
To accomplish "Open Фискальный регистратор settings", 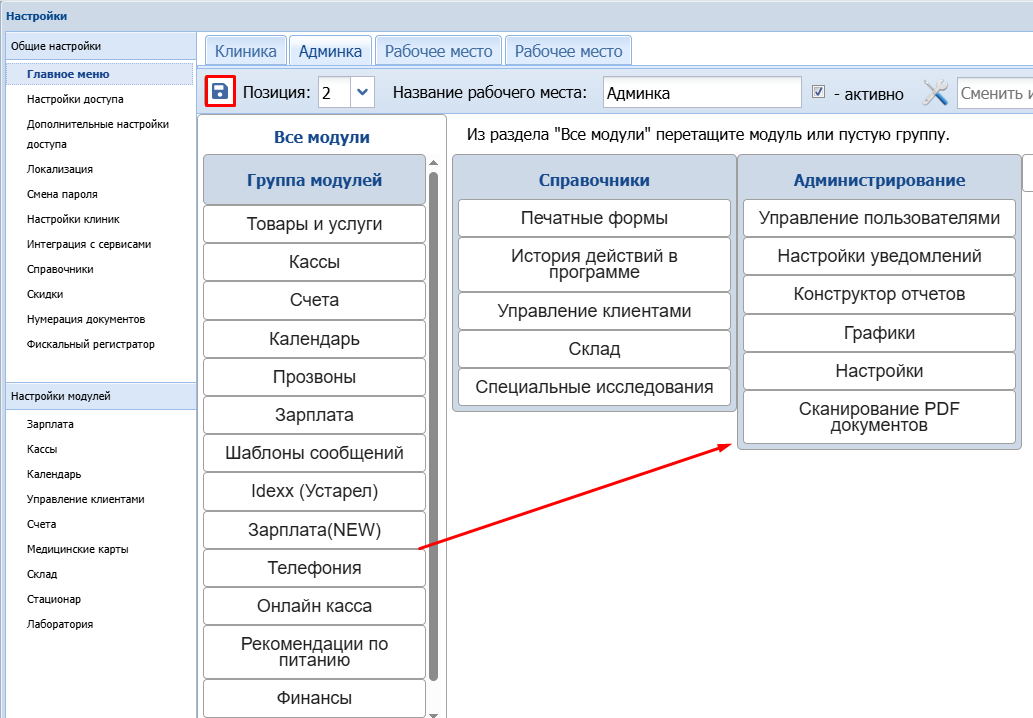I will pos(91,344).
